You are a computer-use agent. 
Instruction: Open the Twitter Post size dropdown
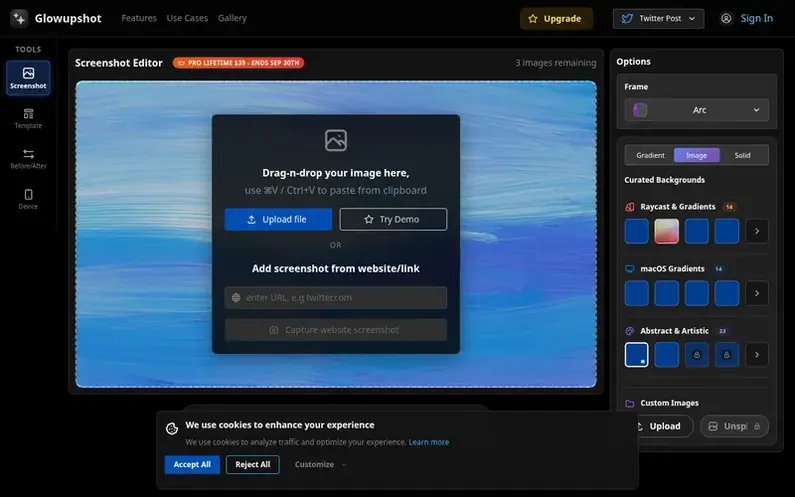[x=658, y=19]
